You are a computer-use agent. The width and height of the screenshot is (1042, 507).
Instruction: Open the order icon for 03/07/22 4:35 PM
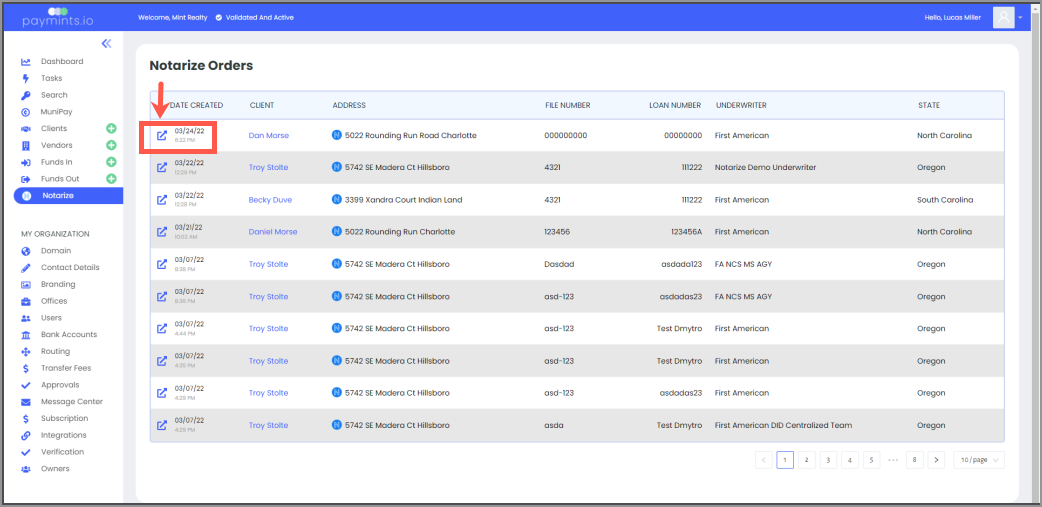[161, 361]
